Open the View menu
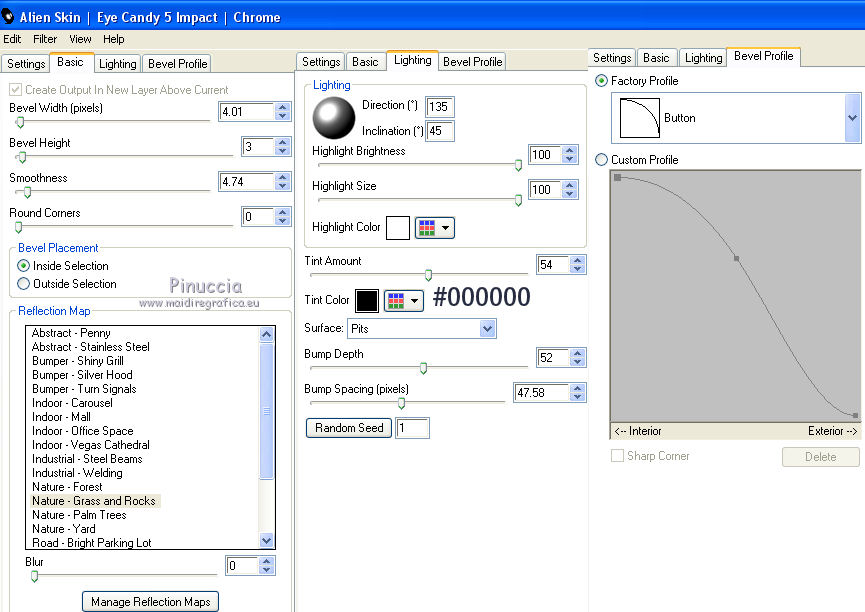 pos(80,39)
